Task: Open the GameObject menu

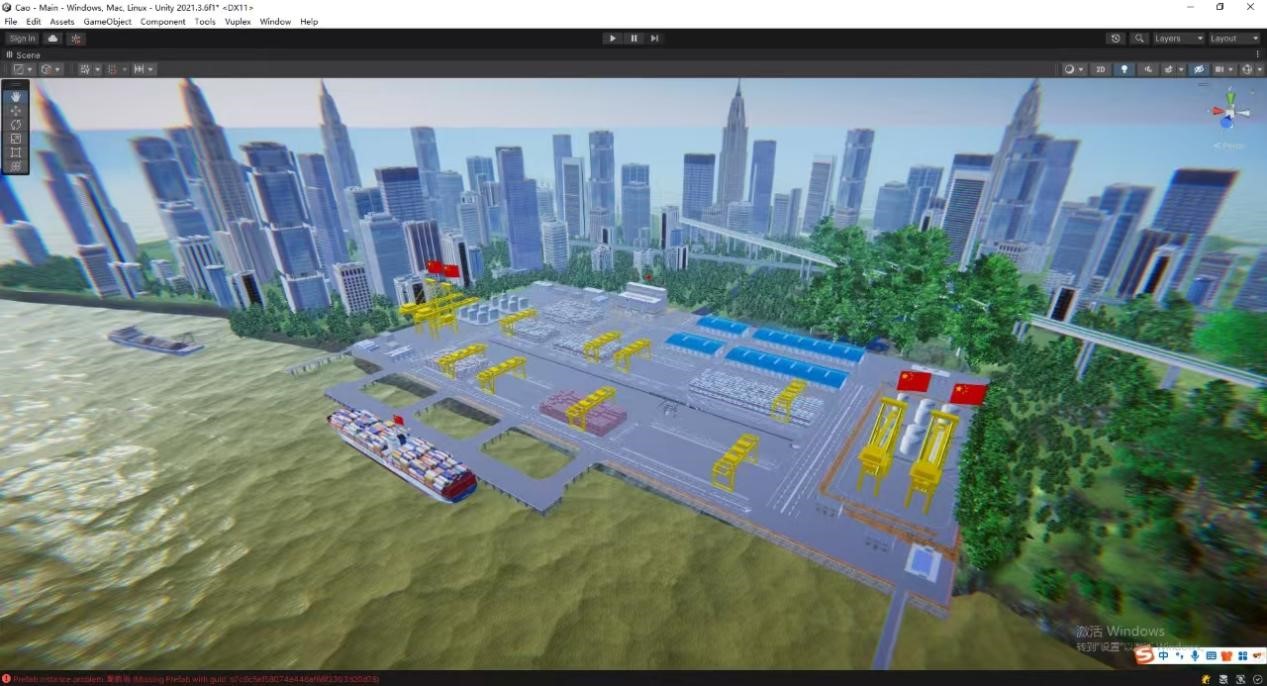Action: (107, 21)
